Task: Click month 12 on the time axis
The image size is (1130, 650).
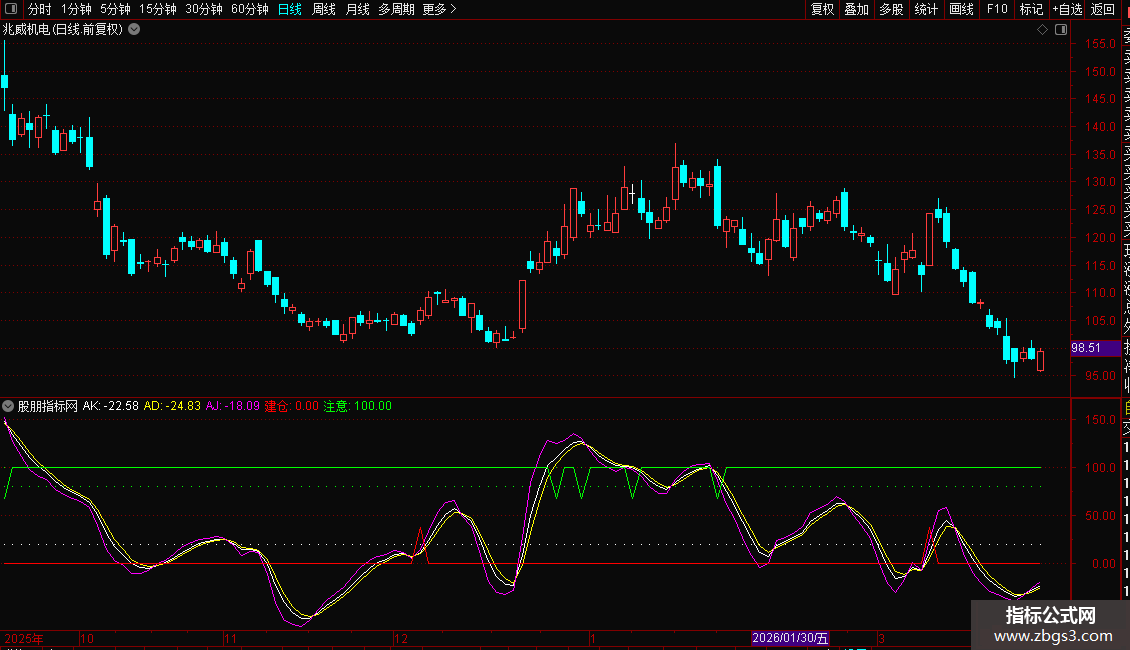Action: point(401,638)
